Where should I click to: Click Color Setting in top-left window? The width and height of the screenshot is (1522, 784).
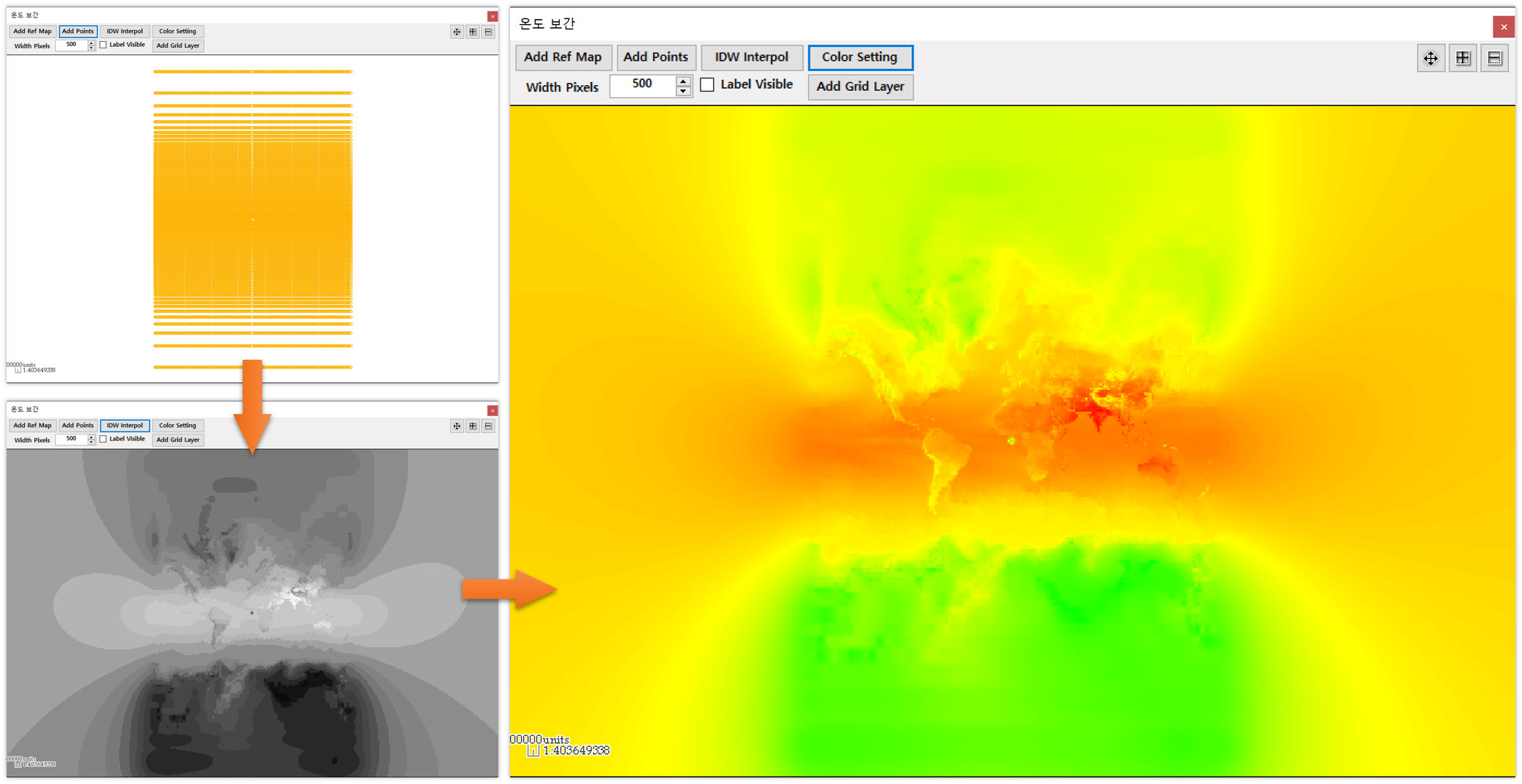tap(177, 32)
